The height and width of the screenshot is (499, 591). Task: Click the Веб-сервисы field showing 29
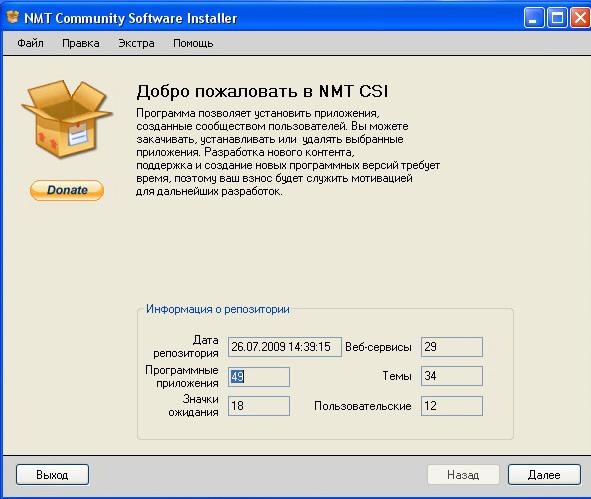452,347
